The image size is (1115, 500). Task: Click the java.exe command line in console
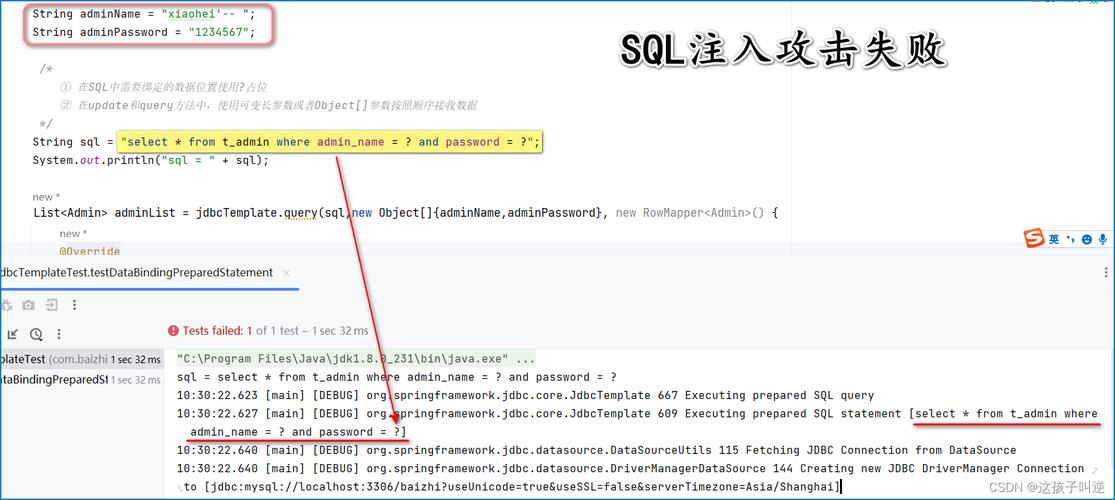pos(356,358)
